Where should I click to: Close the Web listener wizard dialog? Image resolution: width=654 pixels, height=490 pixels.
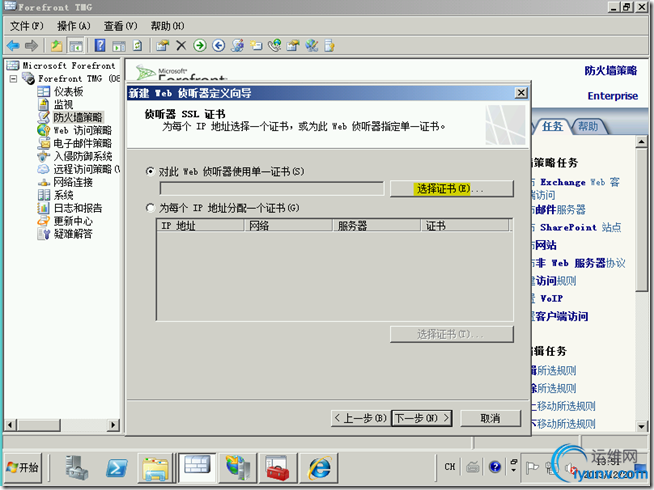521,93
